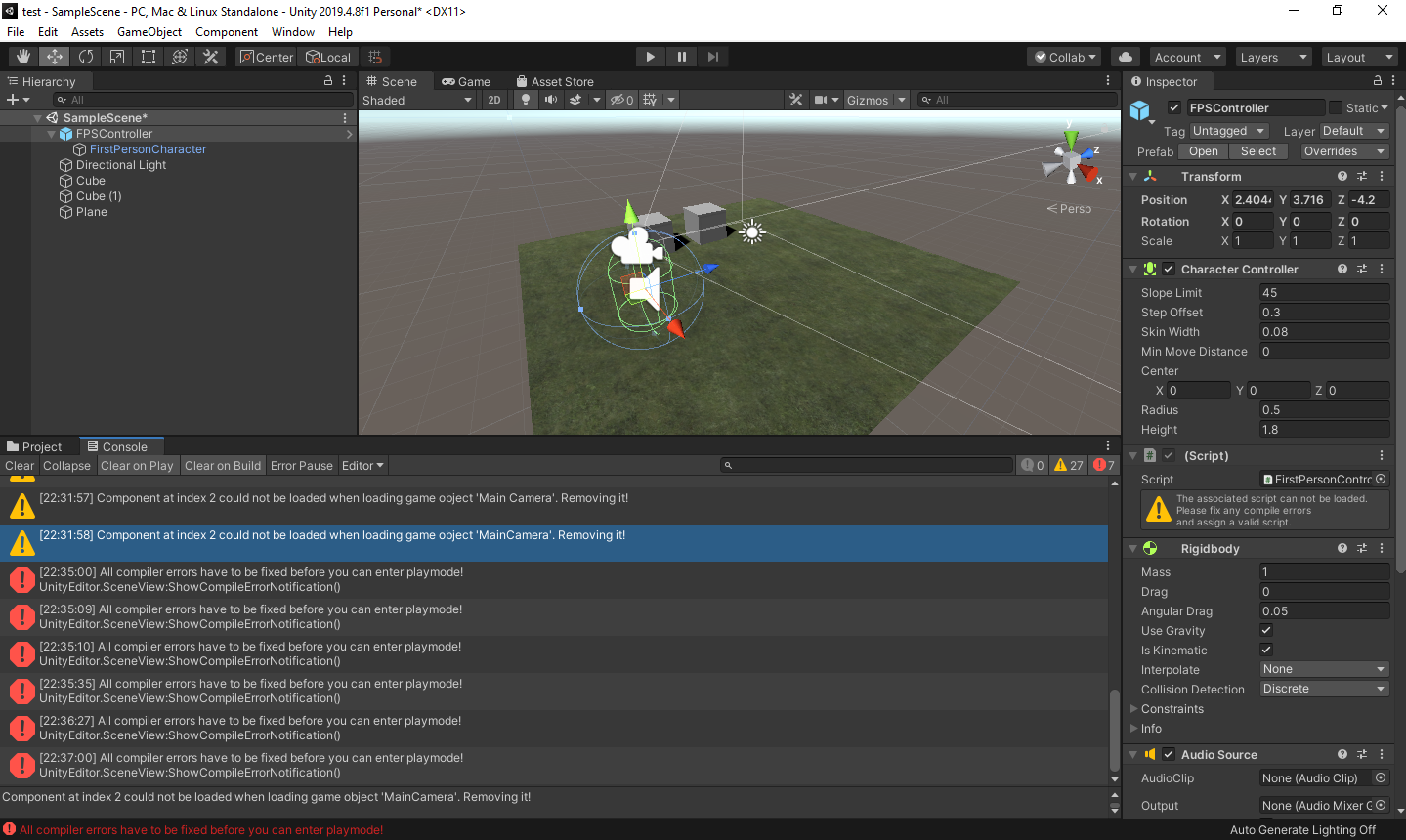Disable Audio Source component checkbox

coord(1169,754)
